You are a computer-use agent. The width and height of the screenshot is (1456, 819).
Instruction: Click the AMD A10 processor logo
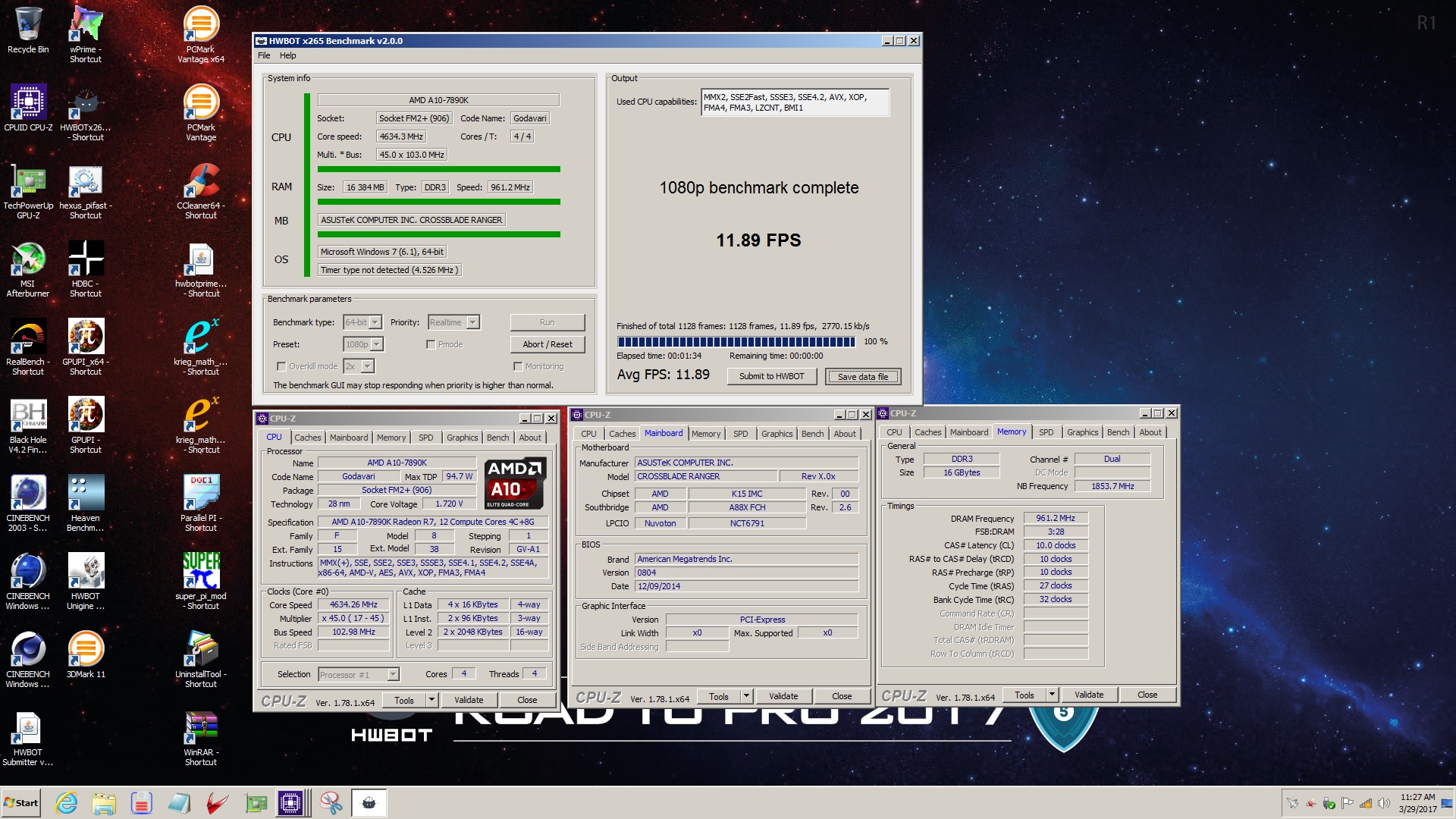[515, 483]
